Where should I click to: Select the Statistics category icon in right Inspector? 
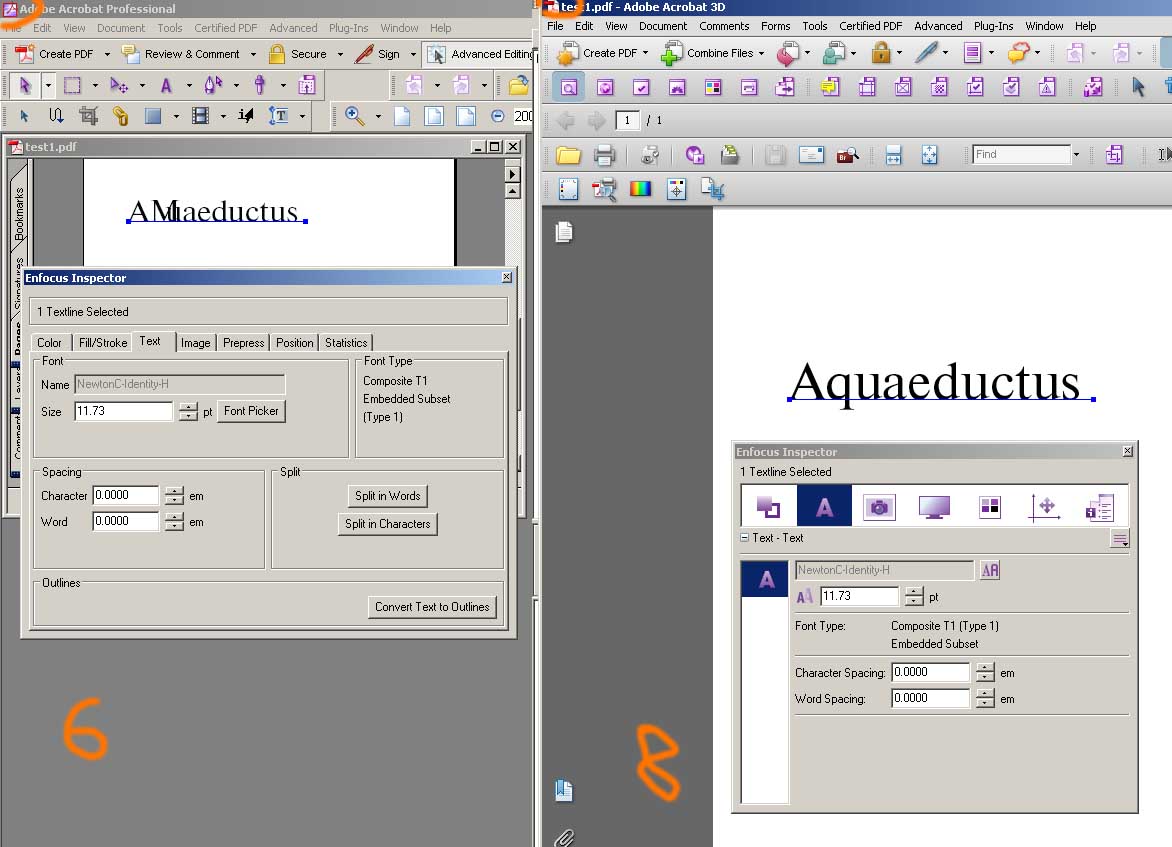click(1099, 508)
